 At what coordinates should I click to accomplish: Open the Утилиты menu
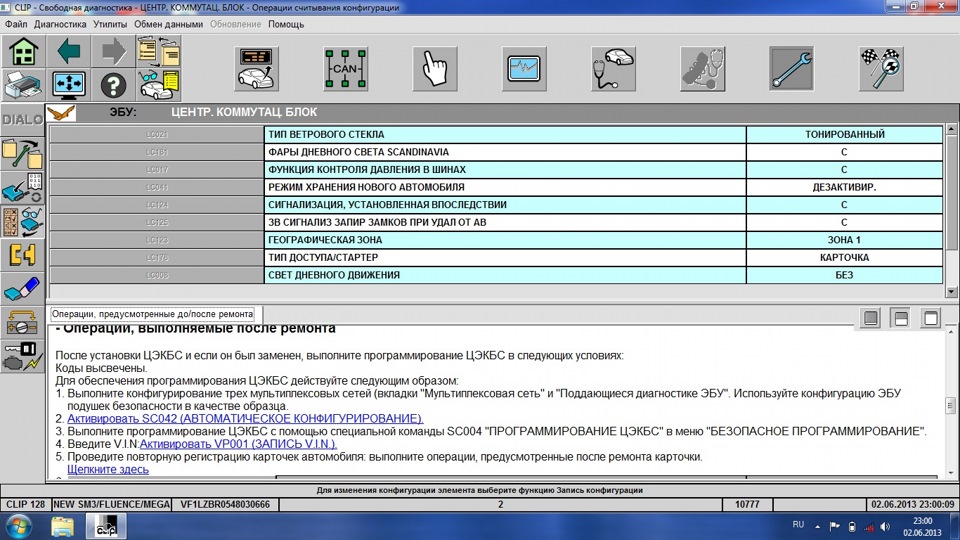click(110, 24)
